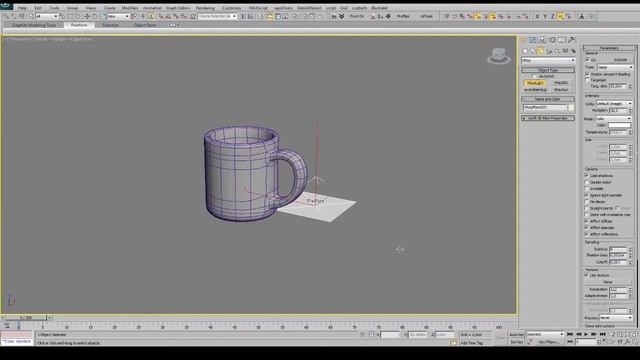This screenshot has height=360, width=640.
Task: Toggle the selection lock padlock icon
Action: pyautogui.click(x=362, y=335)
